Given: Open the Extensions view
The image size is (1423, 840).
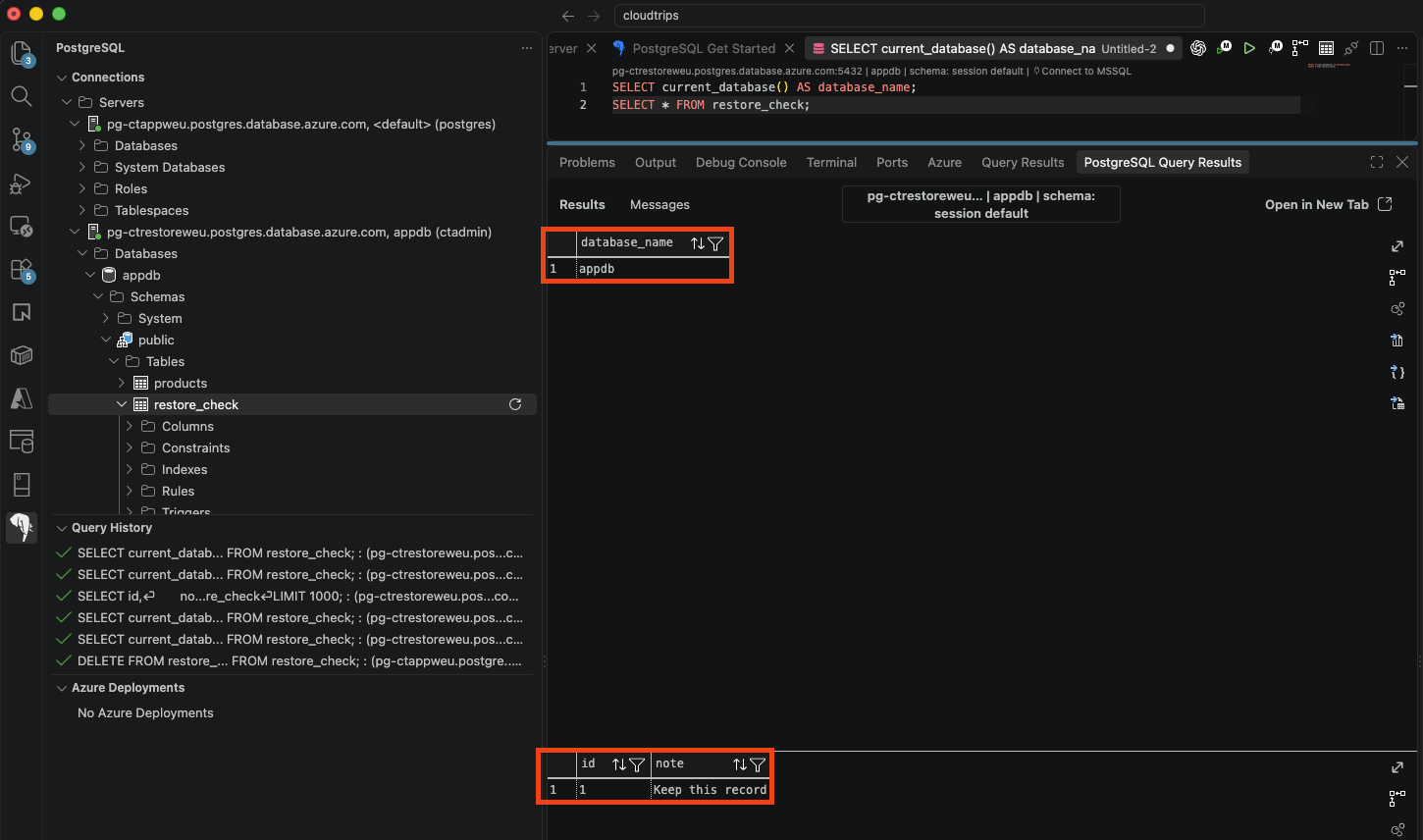Looking at the screenshot, I should click(x=22, y=270).
